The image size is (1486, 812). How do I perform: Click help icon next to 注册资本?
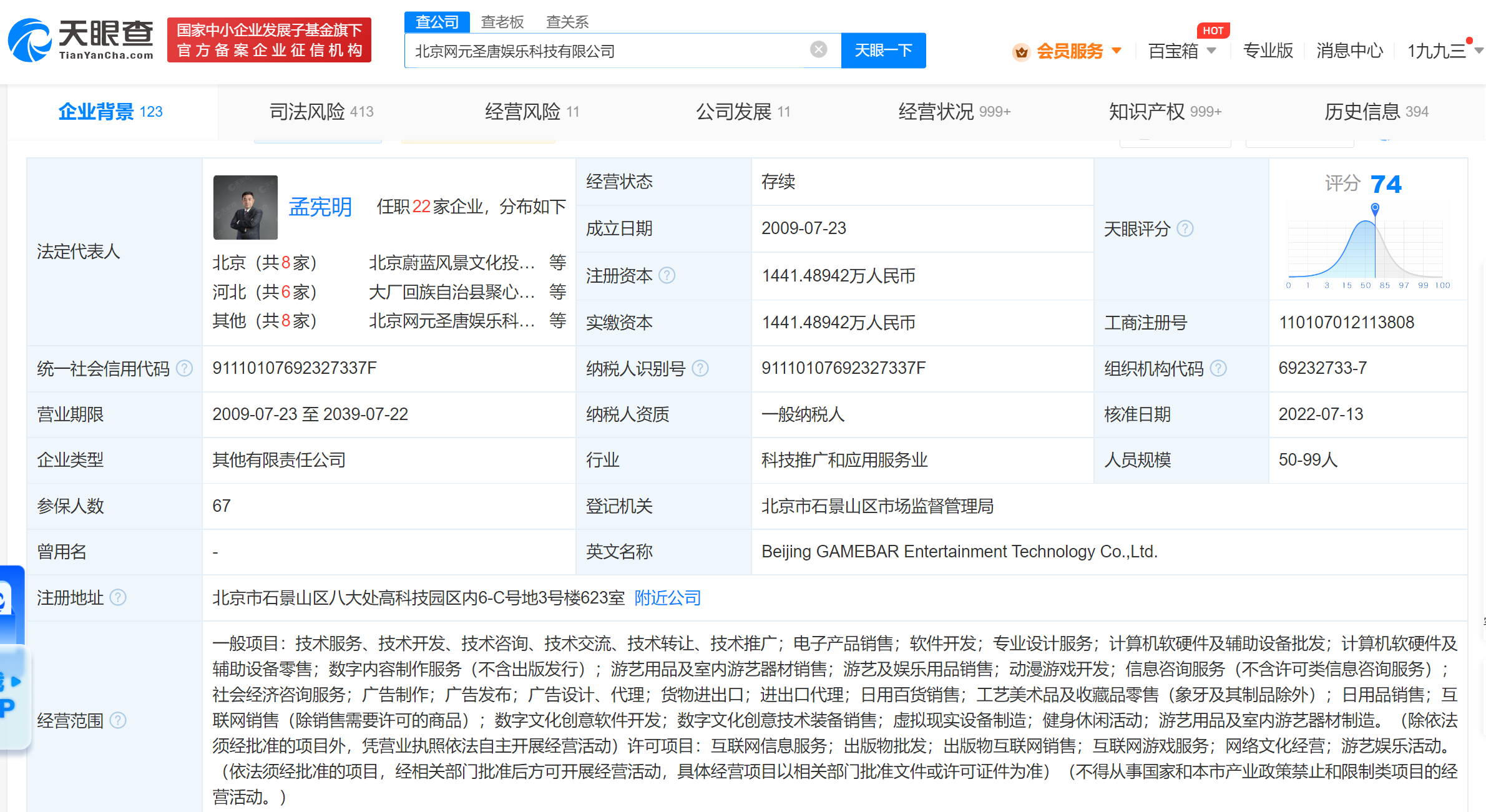[667, 275]
